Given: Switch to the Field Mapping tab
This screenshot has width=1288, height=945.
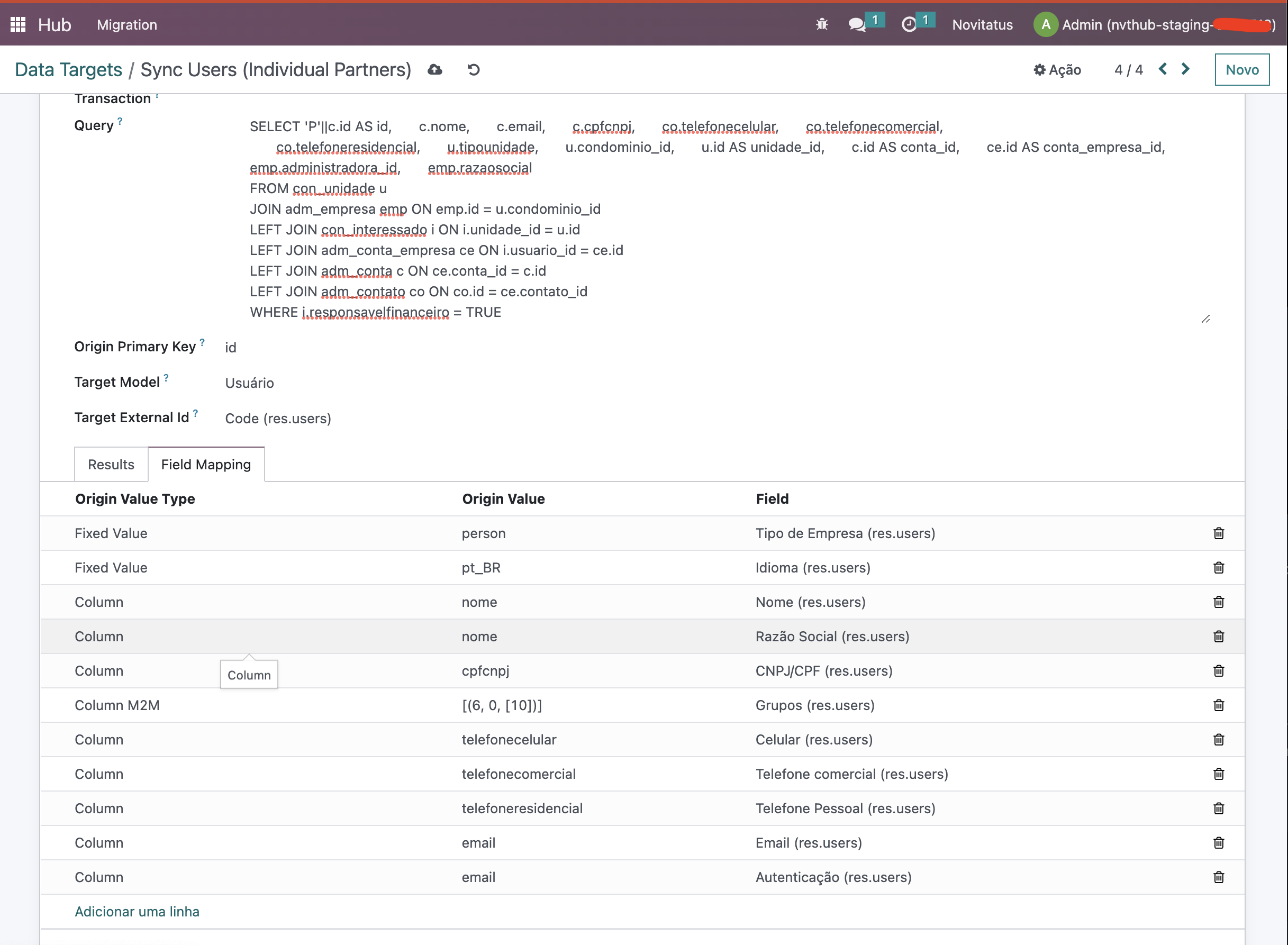Looking at the screenshot, I should pos(206,464).
